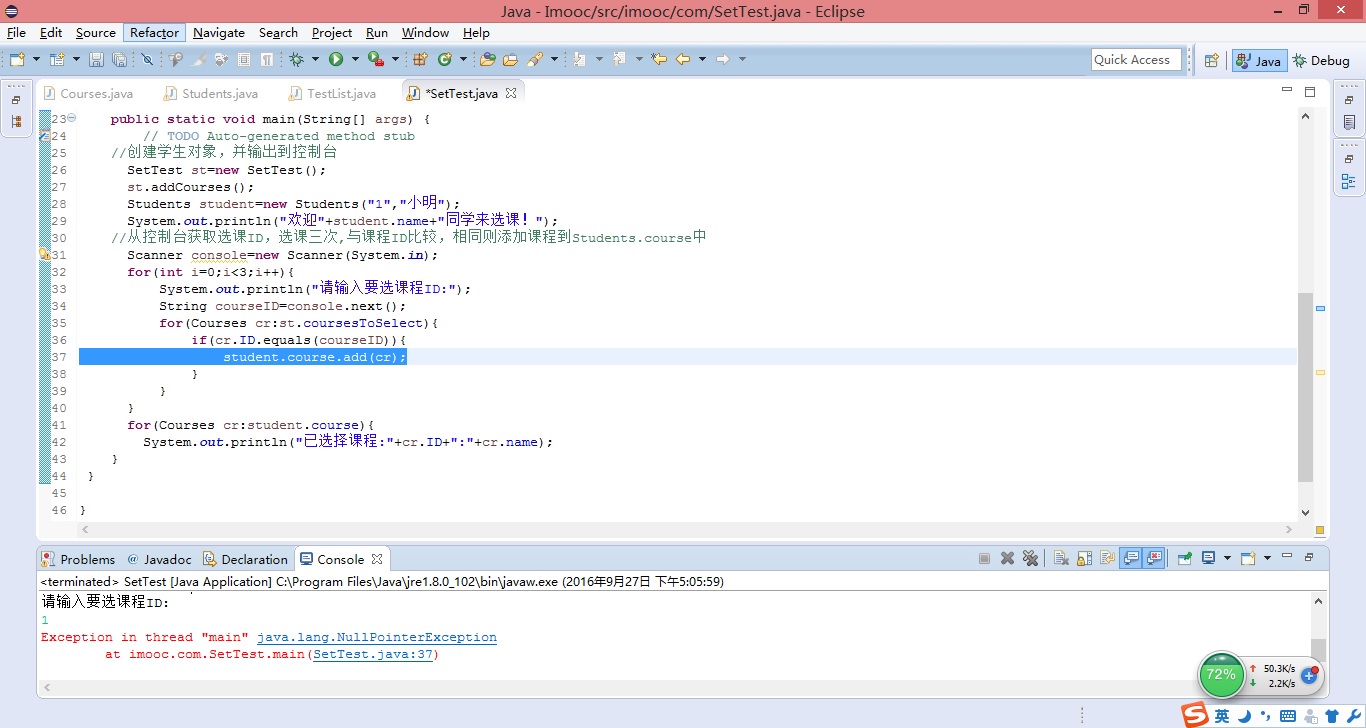
Task: Select the Save All icon
Action: [x=119, y=58]
